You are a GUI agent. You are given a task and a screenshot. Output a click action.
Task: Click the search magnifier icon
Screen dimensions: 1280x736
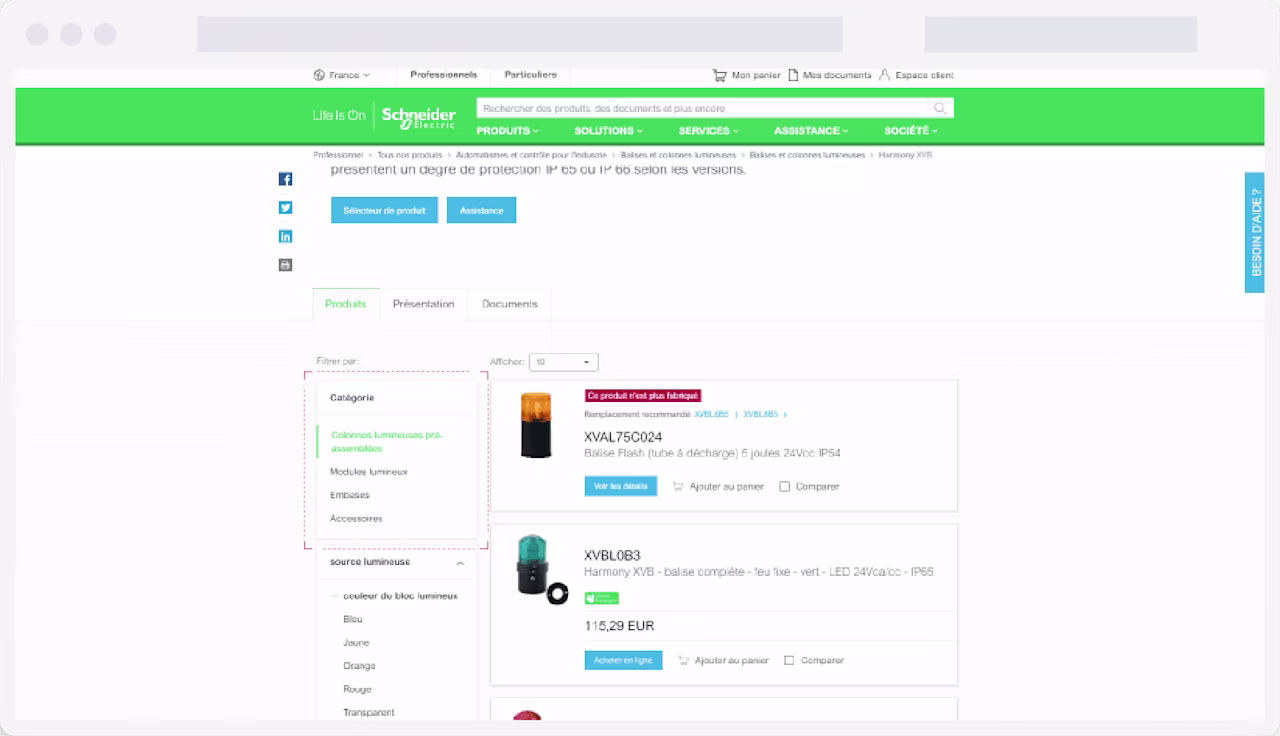[940, 108]
